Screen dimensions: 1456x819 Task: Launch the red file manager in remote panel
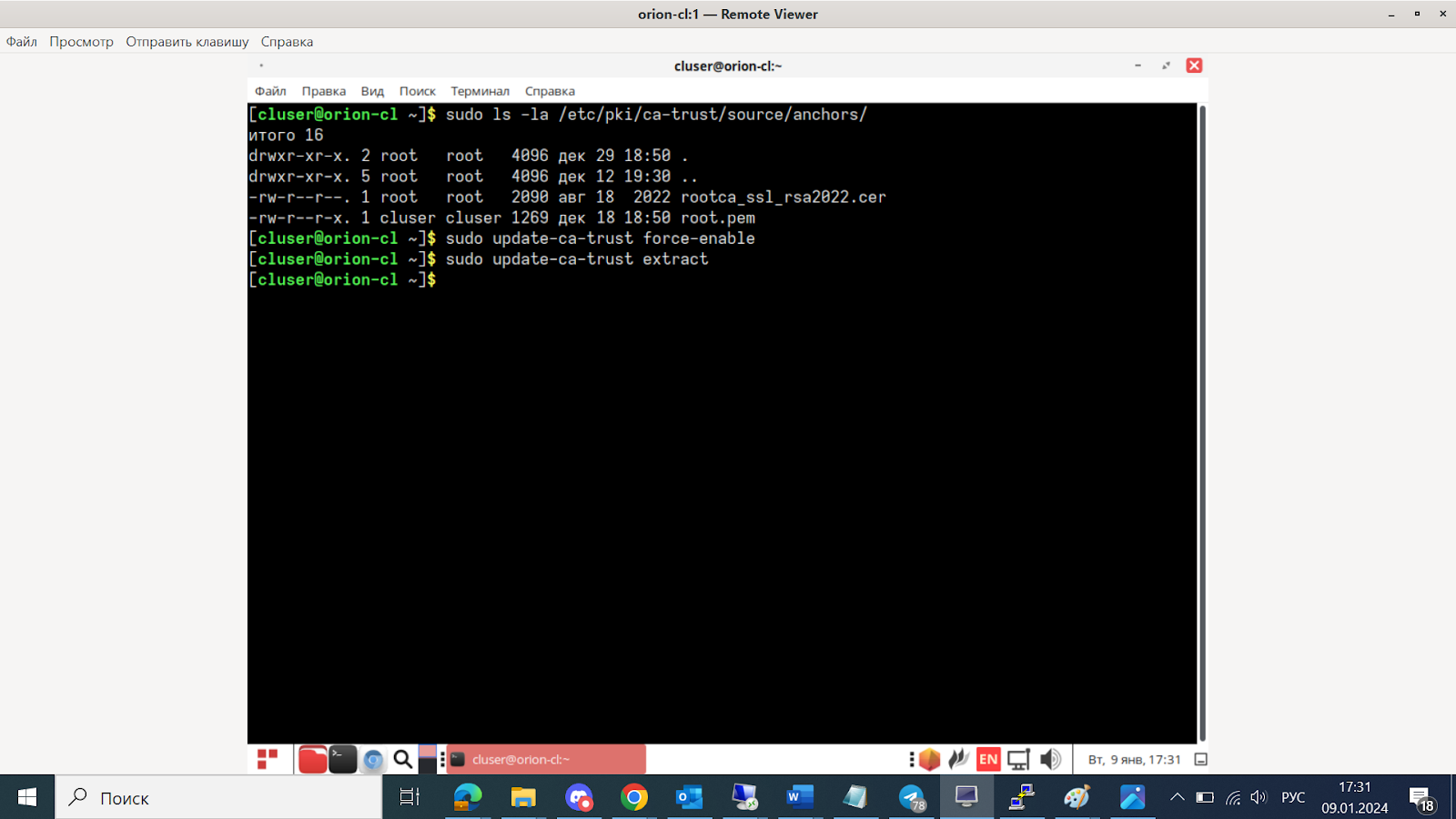coord(312,759)
